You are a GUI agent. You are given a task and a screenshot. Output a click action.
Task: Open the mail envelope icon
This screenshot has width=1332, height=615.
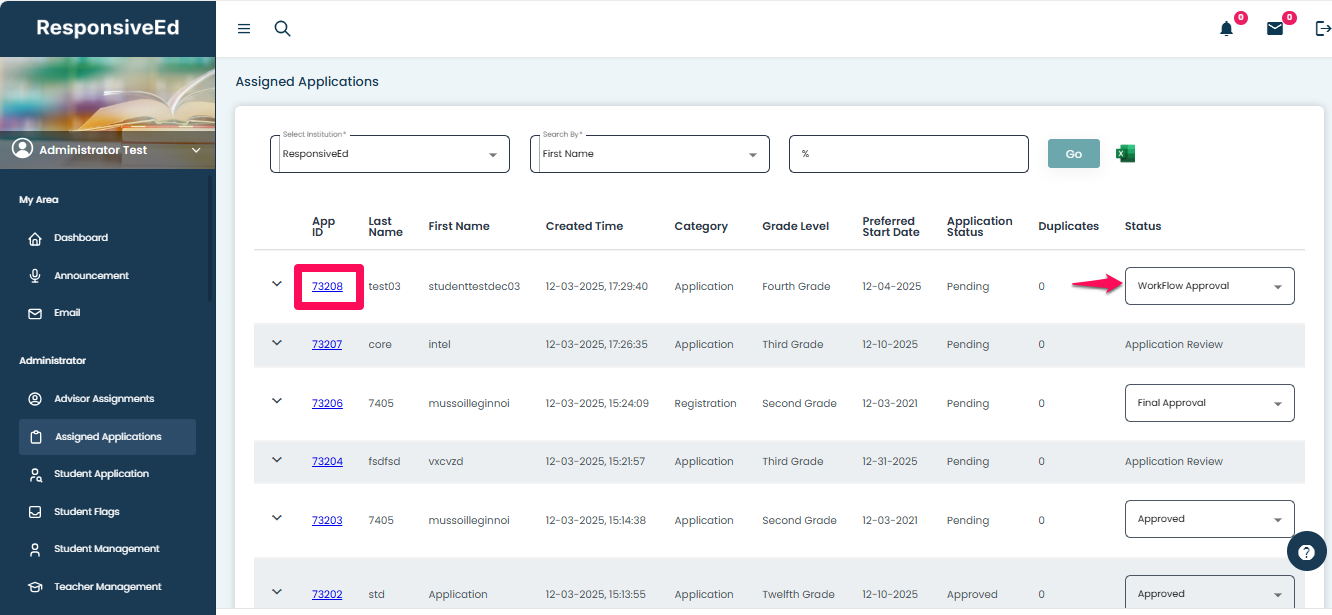coord(1275,29)
